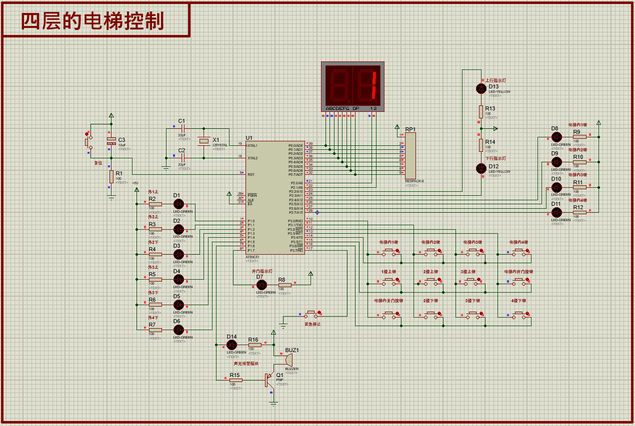Toggle the 3楼下键 push button
Viewport: 635px width, 426px height.
473,315
